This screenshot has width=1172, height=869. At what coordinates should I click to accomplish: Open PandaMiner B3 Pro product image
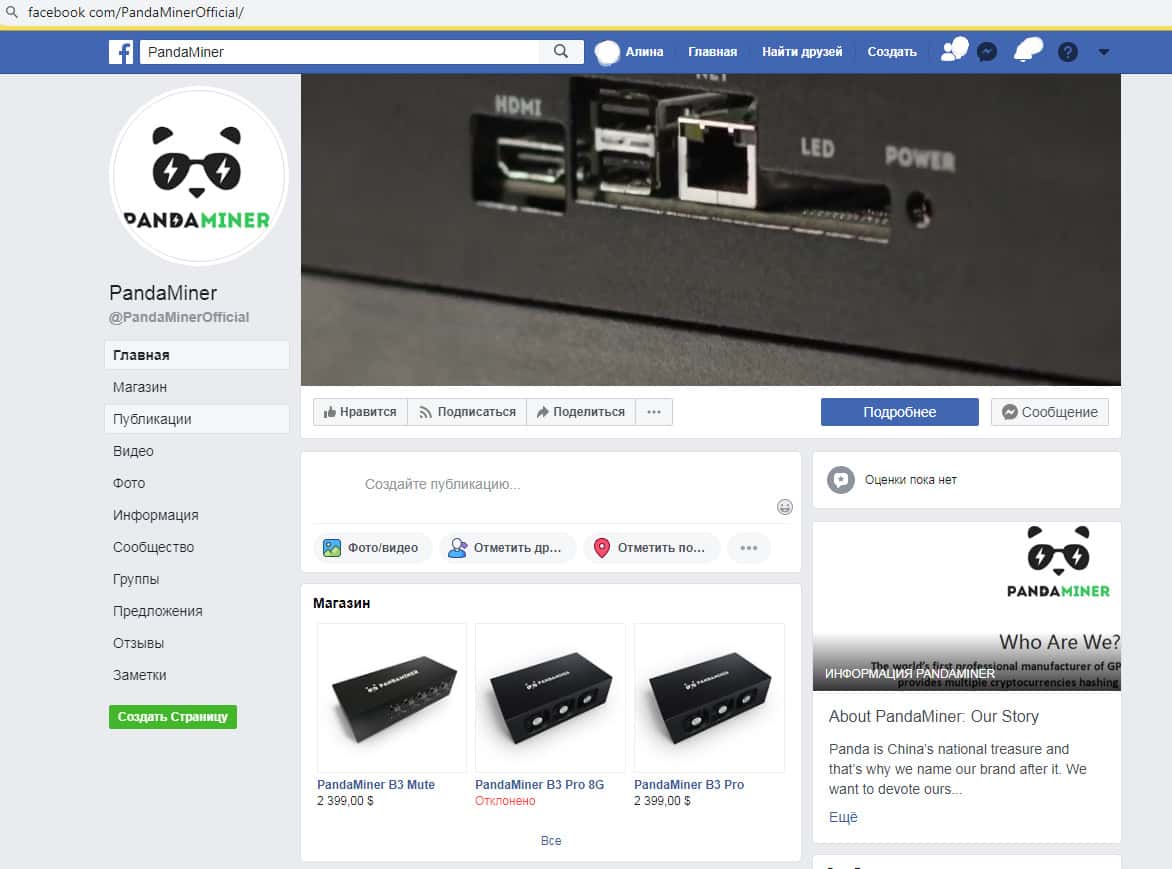709,698
